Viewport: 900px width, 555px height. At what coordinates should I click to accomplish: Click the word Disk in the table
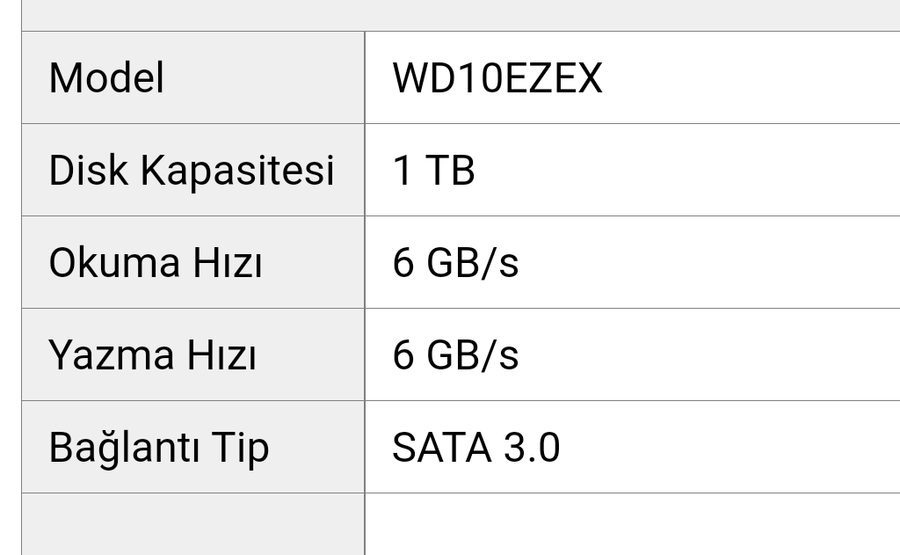[x=88, y=170]
